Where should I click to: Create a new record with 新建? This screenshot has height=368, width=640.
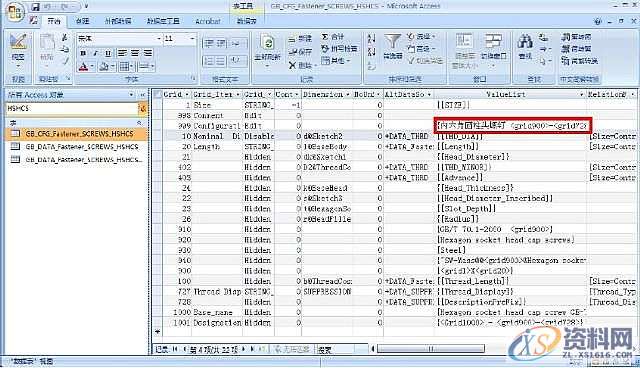pyautogui.click(x=300, y=39)
